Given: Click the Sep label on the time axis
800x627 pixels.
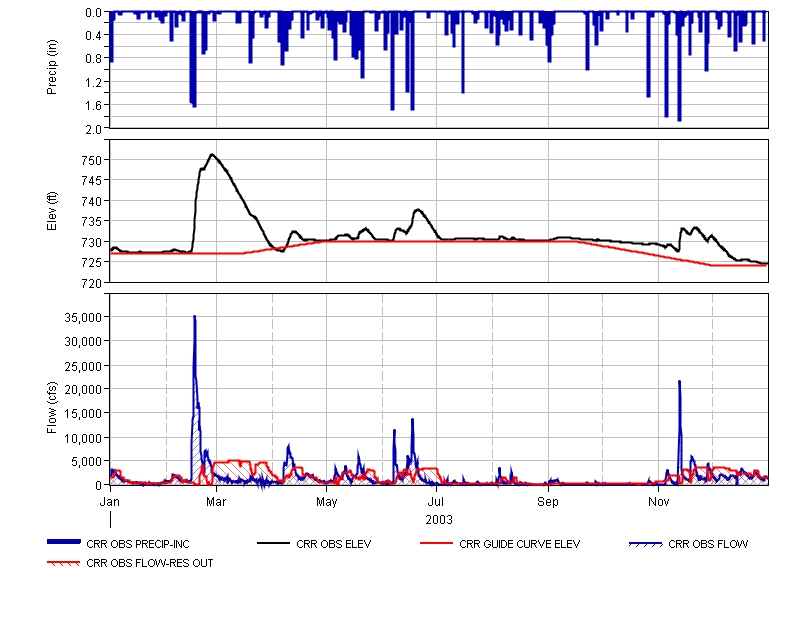Looking at the screenshot, I should [x=548, y=502].
